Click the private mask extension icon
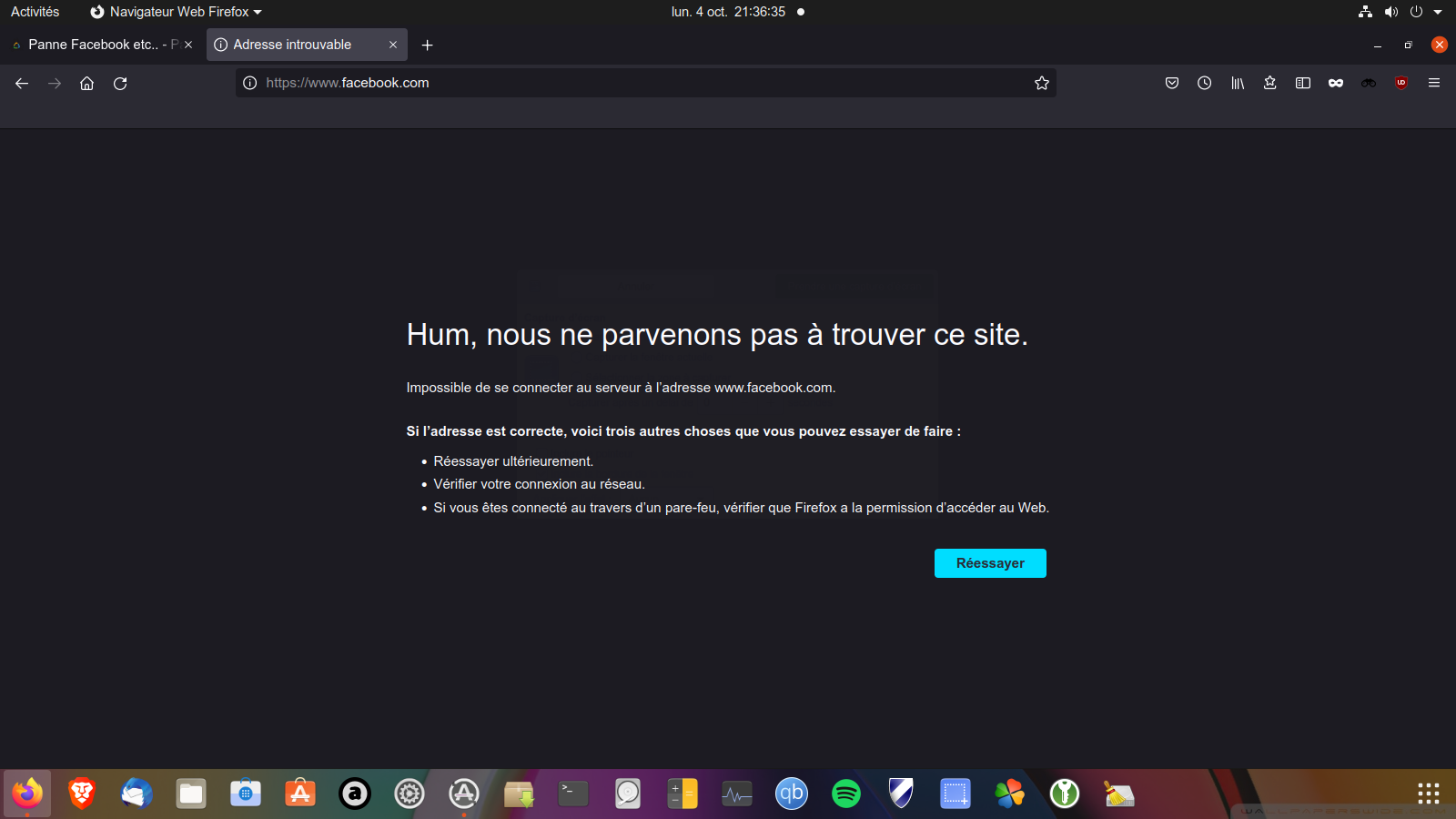The height and width of the screenshot is (819, 1456). pos(1336,83)
